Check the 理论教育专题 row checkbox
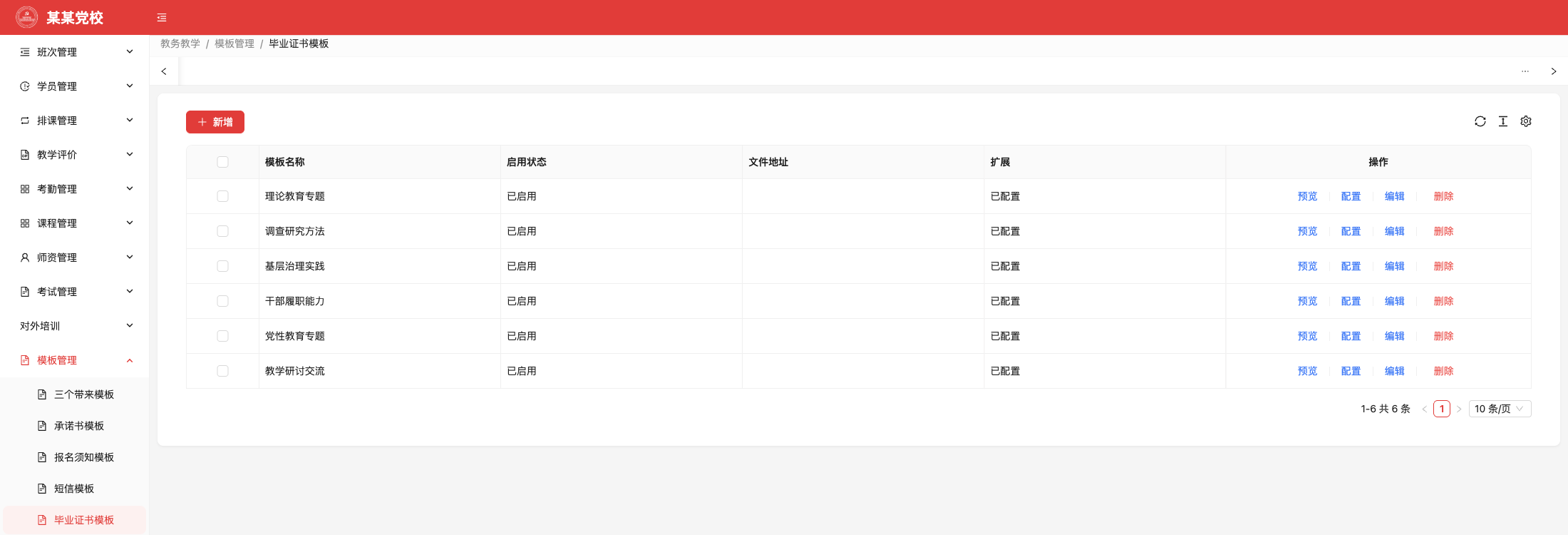The image size is (1568, 535). point(222,196)
